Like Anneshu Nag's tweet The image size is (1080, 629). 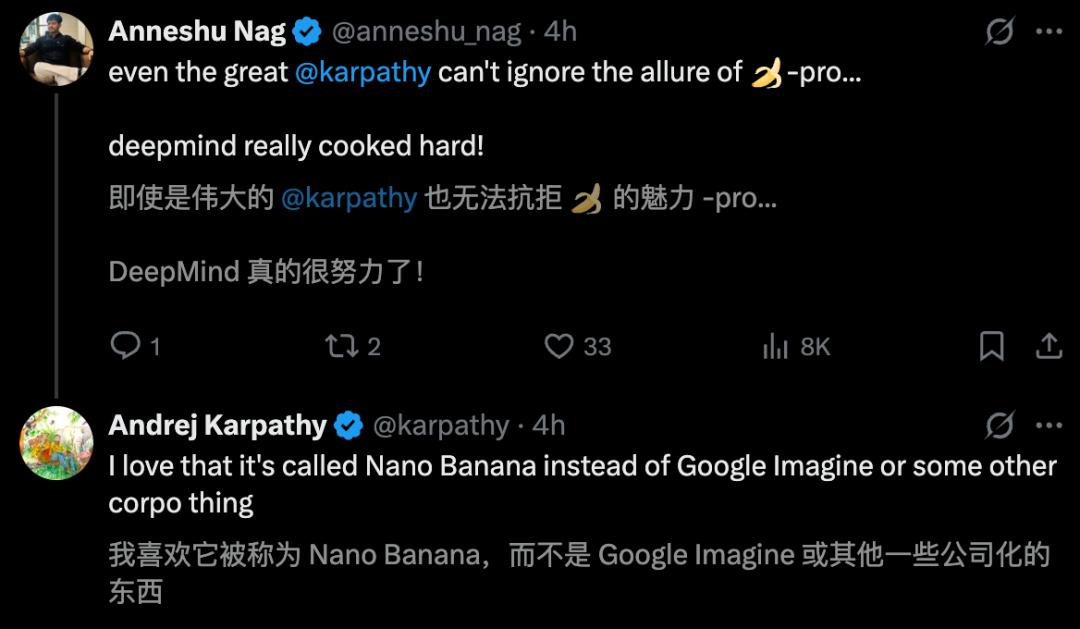[559, 346]
